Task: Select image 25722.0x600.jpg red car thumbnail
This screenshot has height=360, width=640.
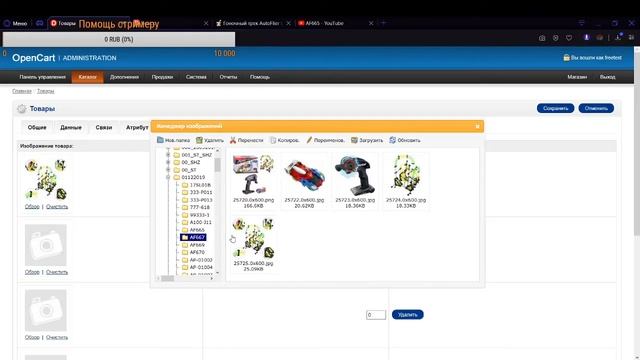Action: click(x=304, y=176)
